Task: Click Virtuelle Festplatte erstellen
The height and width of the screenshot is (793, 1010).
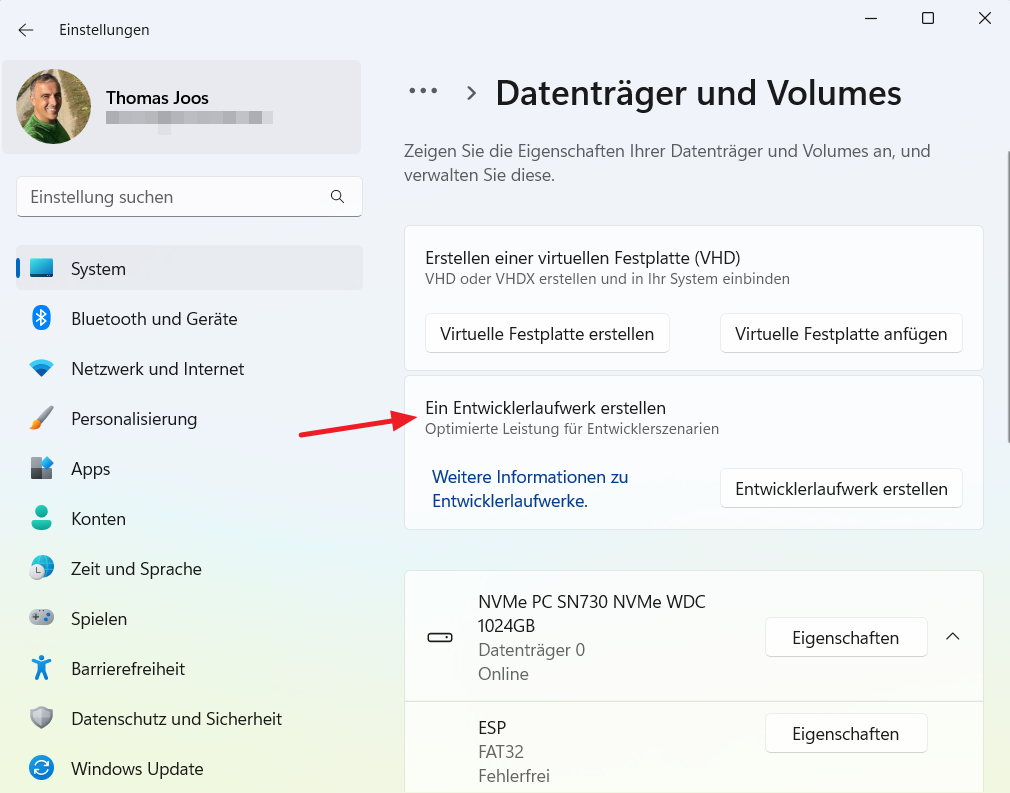Action: pyautogui.click(x=547, y=333)
